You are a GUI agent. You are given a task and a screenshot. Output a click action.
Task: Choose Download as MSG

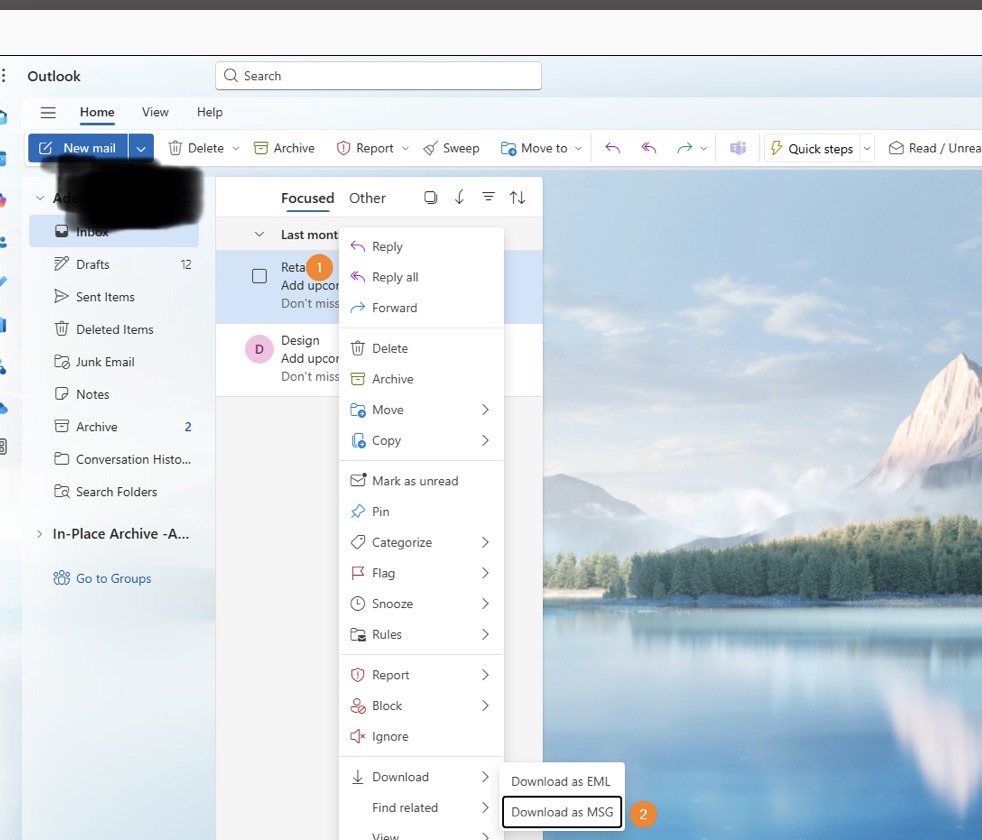click(562, 812)
